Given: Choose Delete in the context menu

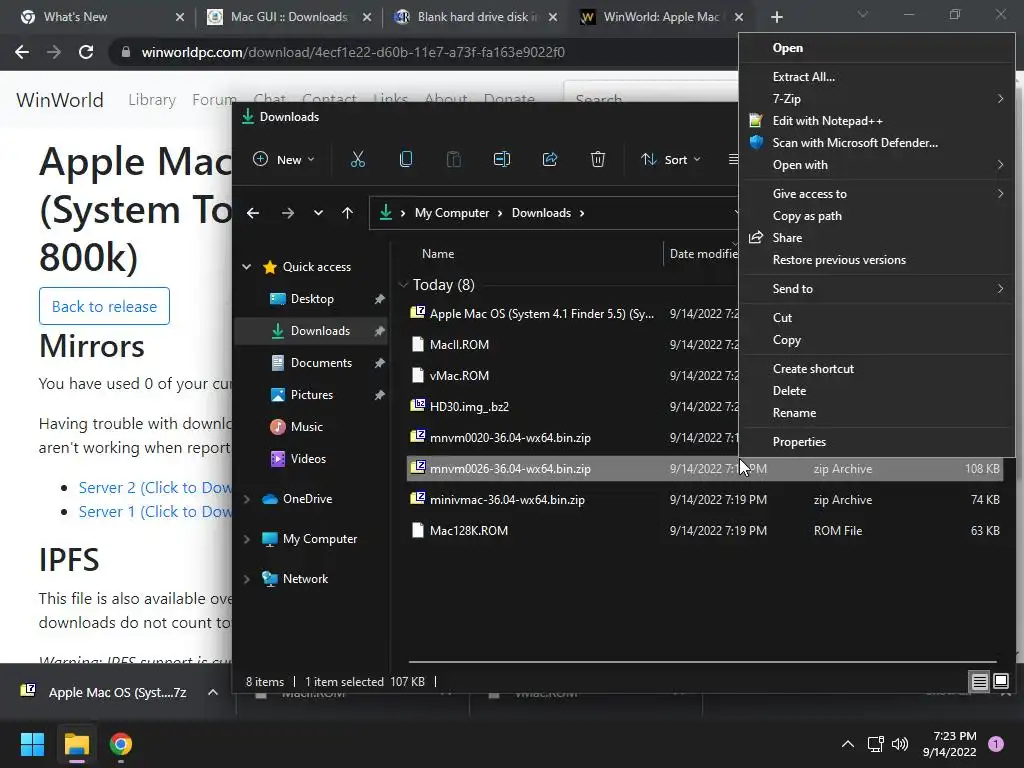Looking at the screenshot, I should point(876,391).
